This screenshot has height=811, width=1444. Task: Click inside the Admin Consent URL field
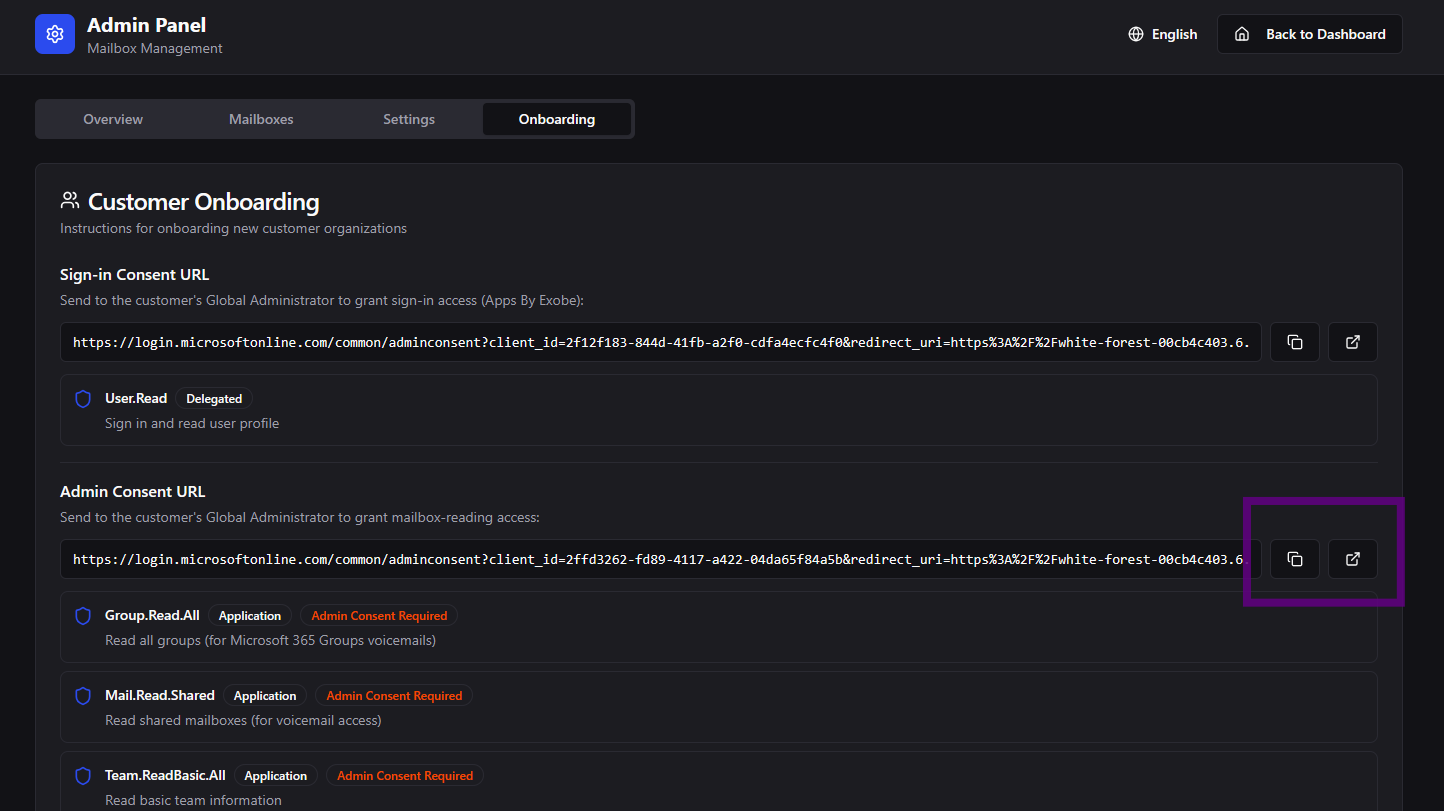(x=661, y=559)
